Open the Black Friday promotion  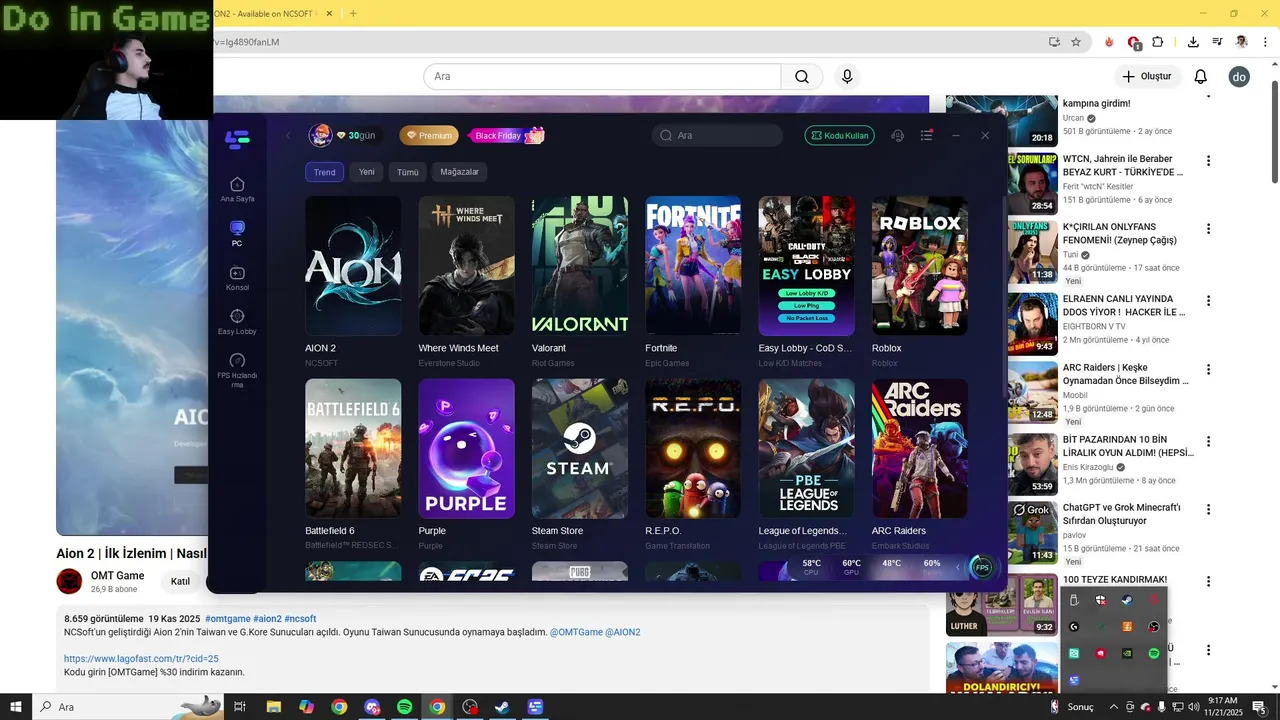506,135
